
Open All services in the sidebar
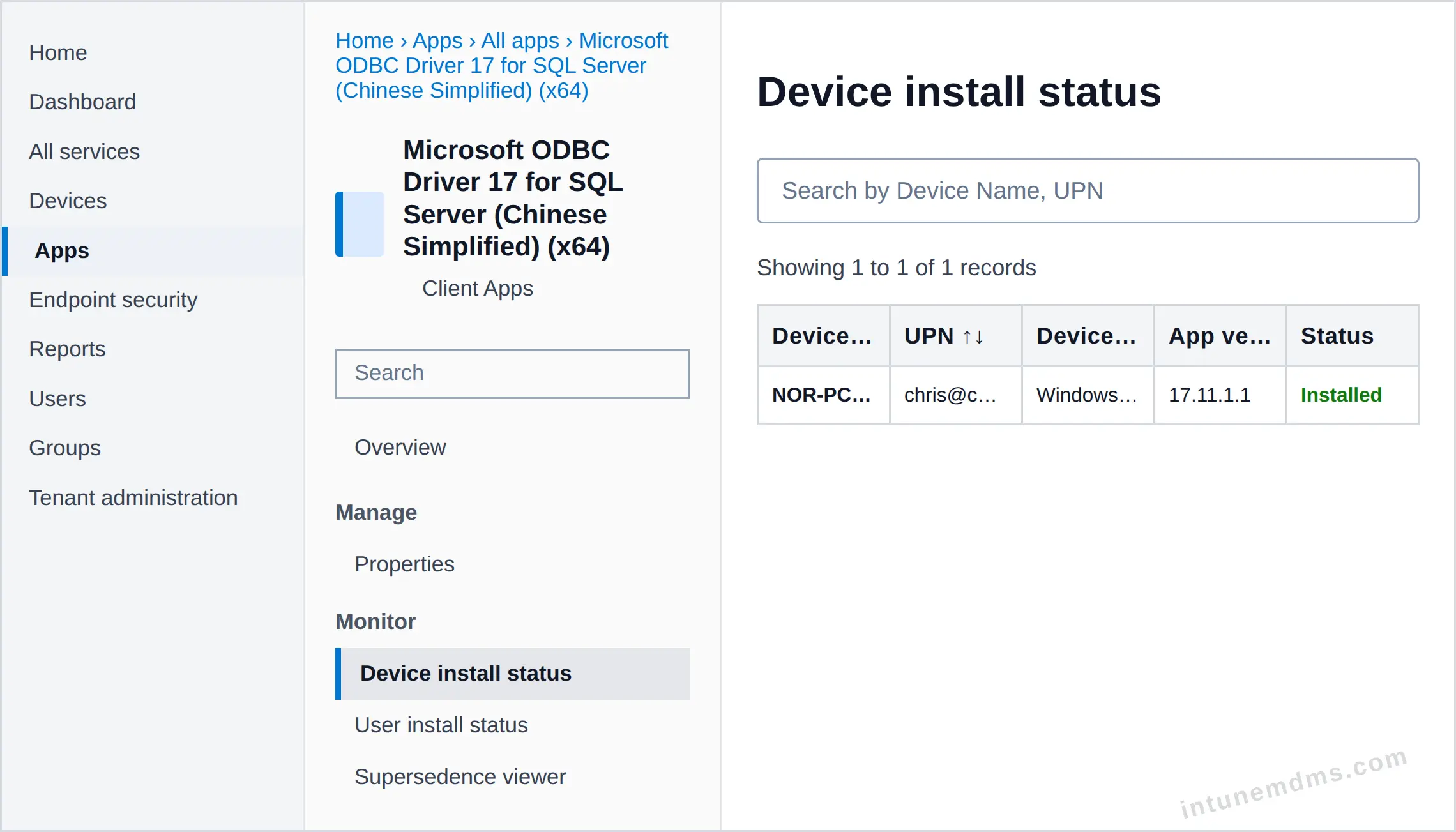(x=84, y=151)
